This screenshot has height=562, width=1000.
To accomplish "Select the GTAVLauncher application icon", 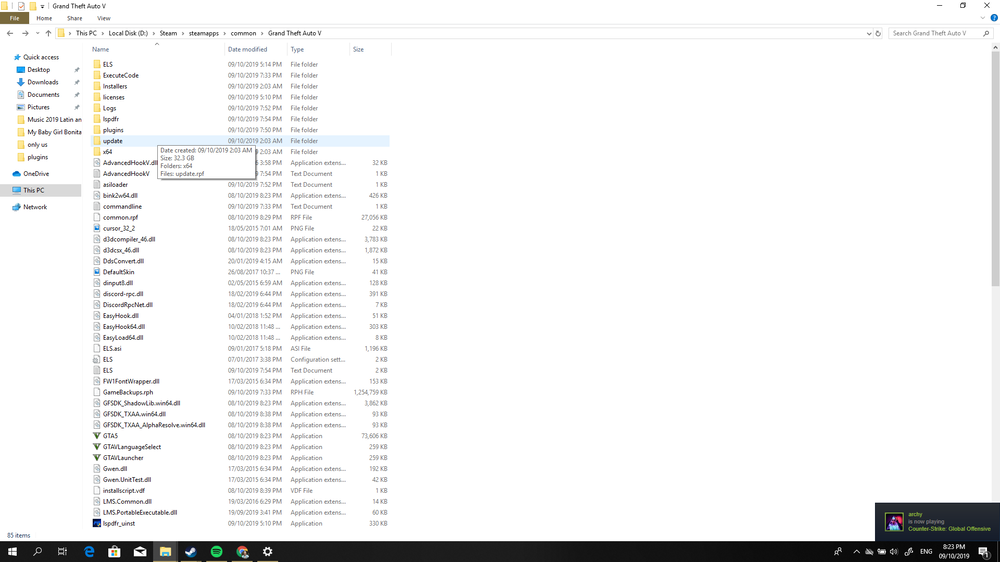I will click(x=97, y=458).
